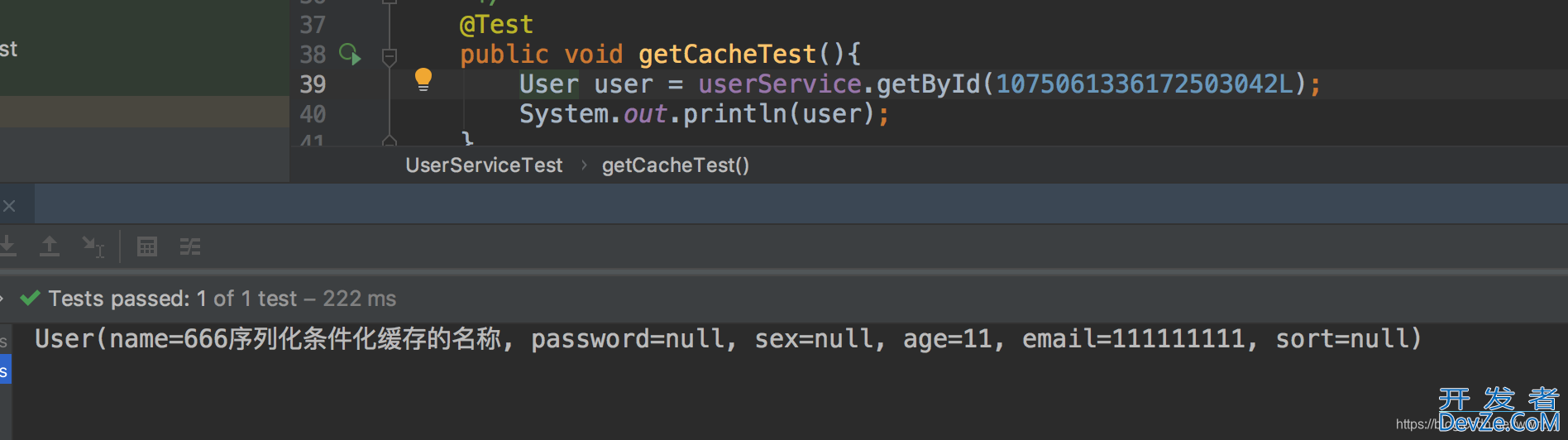Viewport: 1568px width, 440px height.
Task: Click the test progress bar under the toolbar
Action: (x=784, y=271)
